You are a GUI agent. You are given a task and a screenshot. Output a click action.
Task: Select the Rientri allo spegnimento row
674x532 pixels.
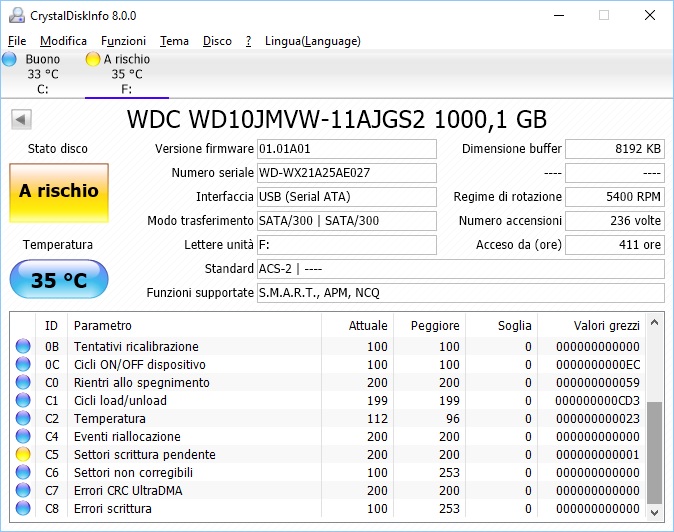[x=328, y=382]
